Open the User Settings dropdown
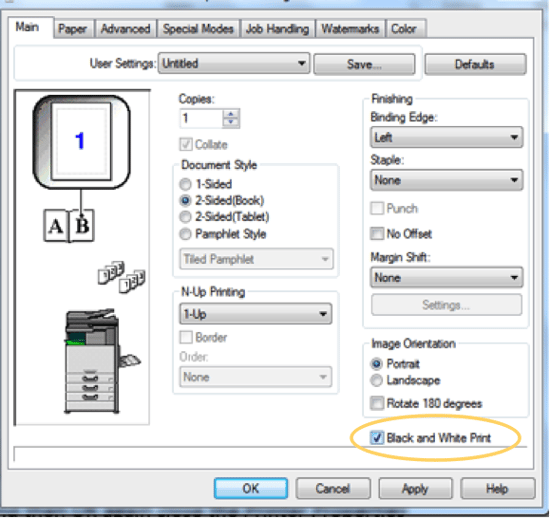550x518 pixels. 234,63
